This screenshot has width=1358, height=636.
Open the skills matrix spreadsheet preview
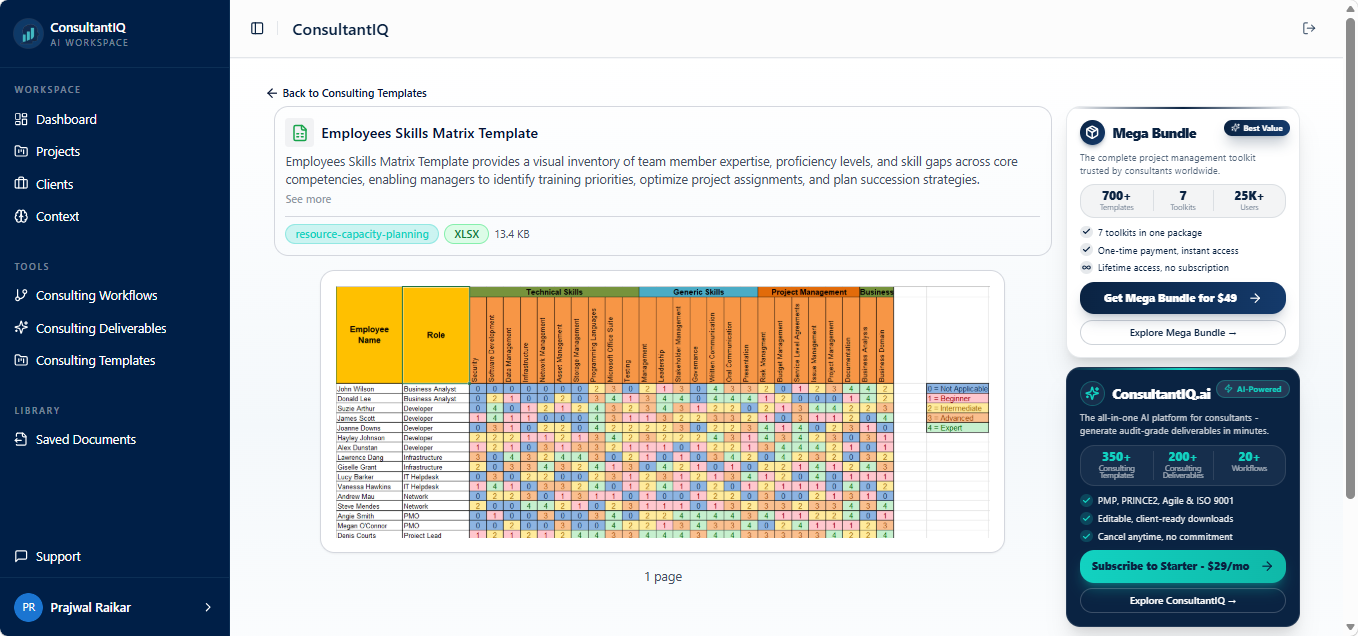tap(662, 411)
